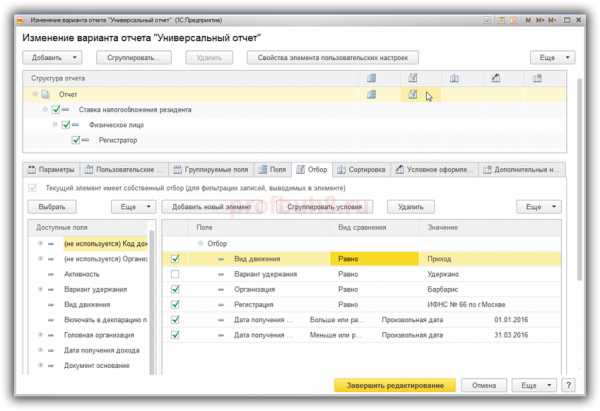
Task: Click the grouping icon beside Физическое лицо
Action: 75,125
